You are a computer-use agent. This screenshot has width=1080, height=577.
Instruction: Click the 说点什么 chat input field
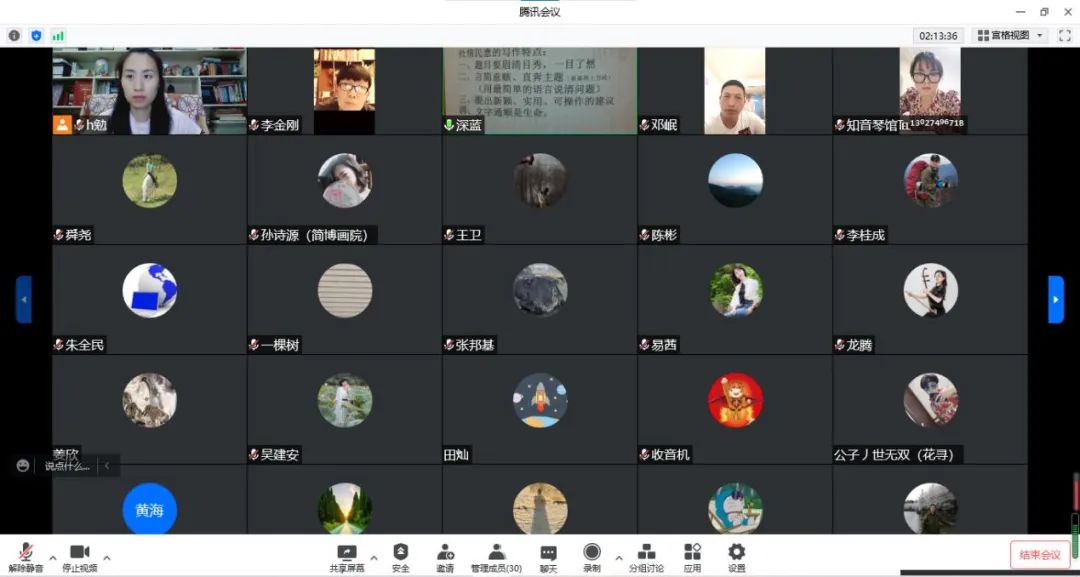pyautogui.click(x=68, y=466)
